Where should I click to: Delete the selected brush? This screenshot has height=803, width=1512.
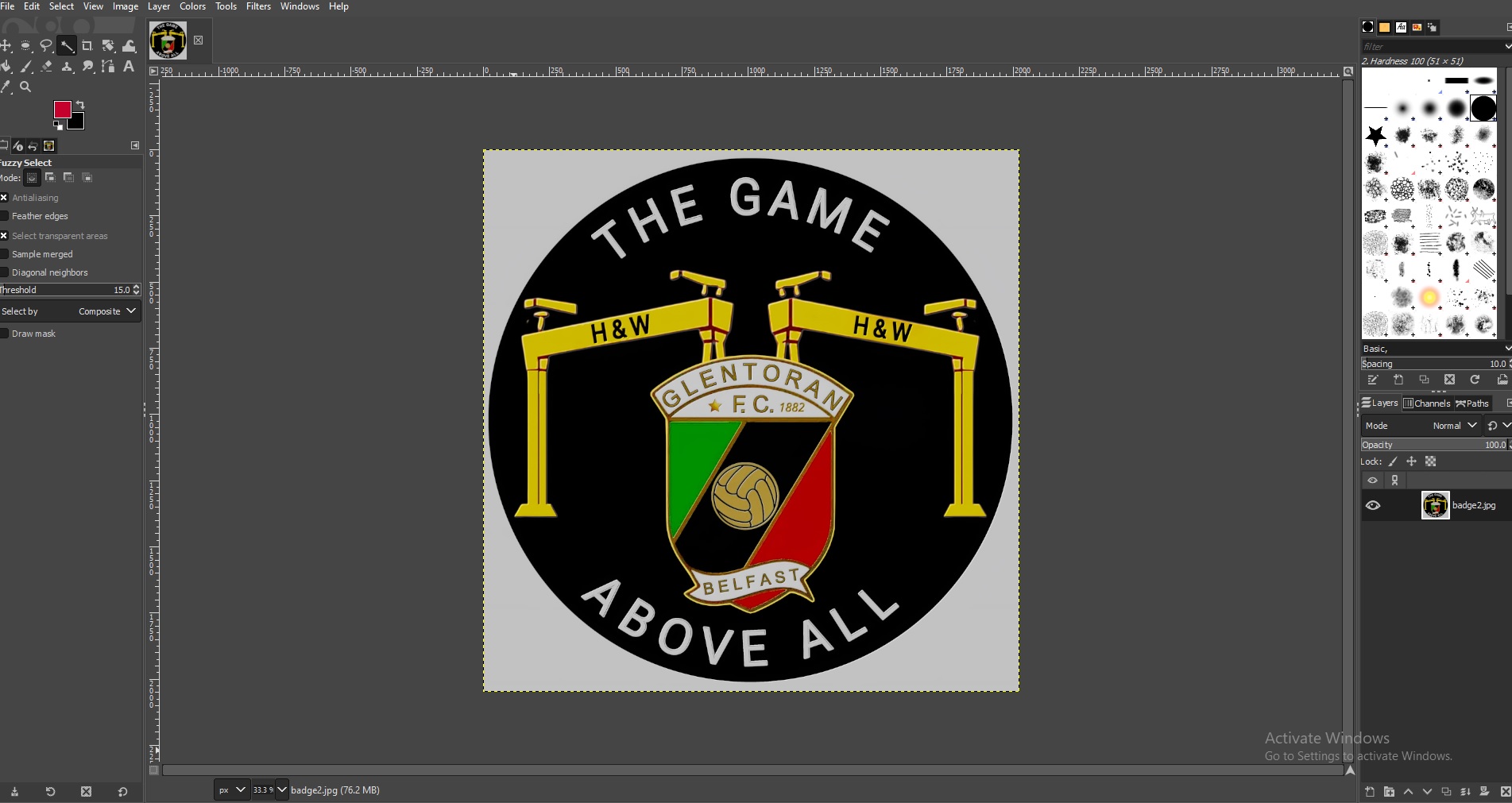(x=1449, y=380)
